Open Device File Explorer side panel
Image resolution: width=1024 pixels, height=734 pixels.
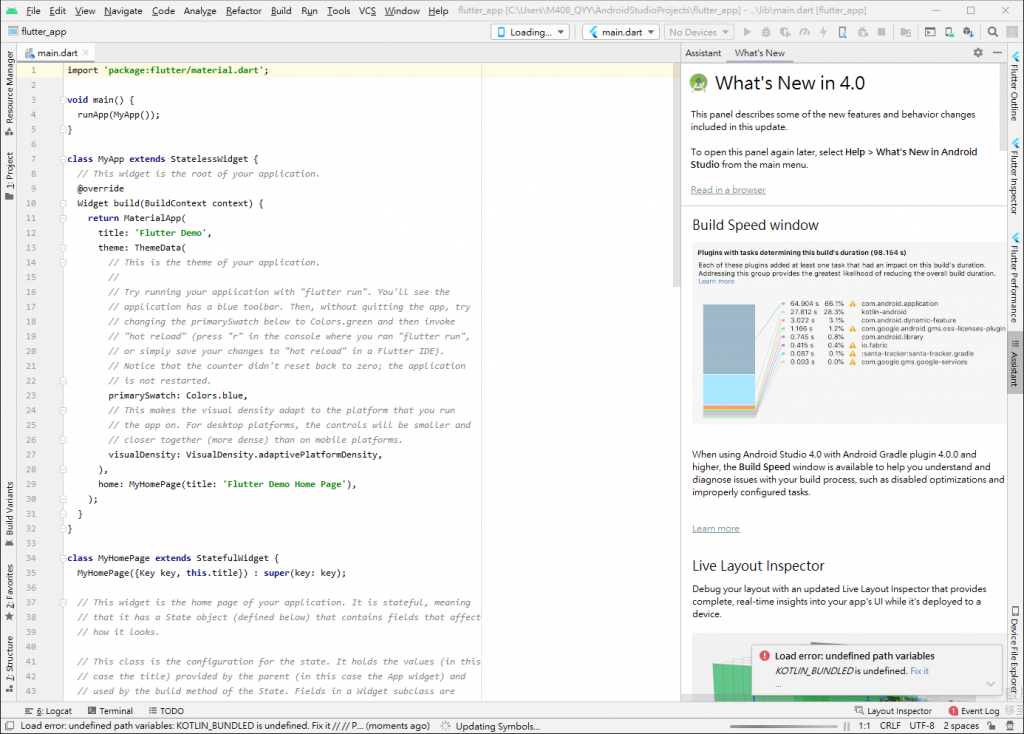[x=1015, y=650]
